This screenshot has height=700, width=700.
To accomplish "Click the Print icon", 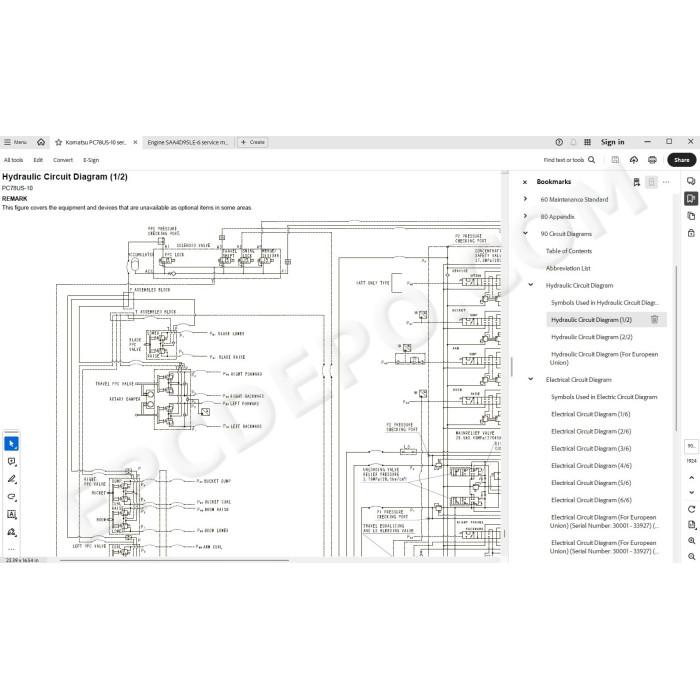I will click(x=652, y=159).
